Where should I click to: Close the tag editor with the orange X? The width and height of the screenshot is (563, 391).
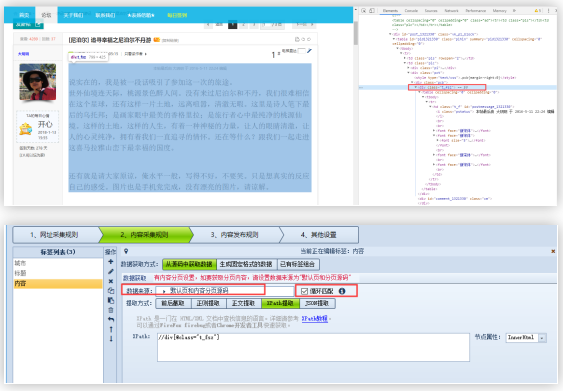click(x=553, y=251)
